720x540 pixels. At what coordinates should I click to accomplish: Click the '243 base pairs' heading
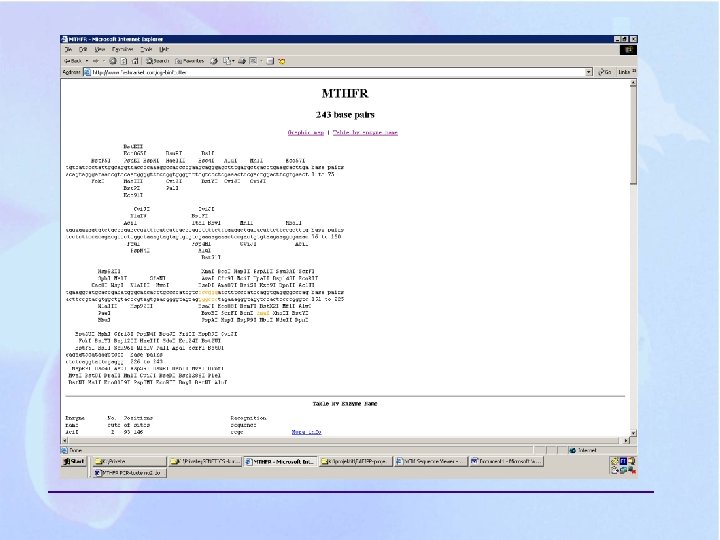345,114
